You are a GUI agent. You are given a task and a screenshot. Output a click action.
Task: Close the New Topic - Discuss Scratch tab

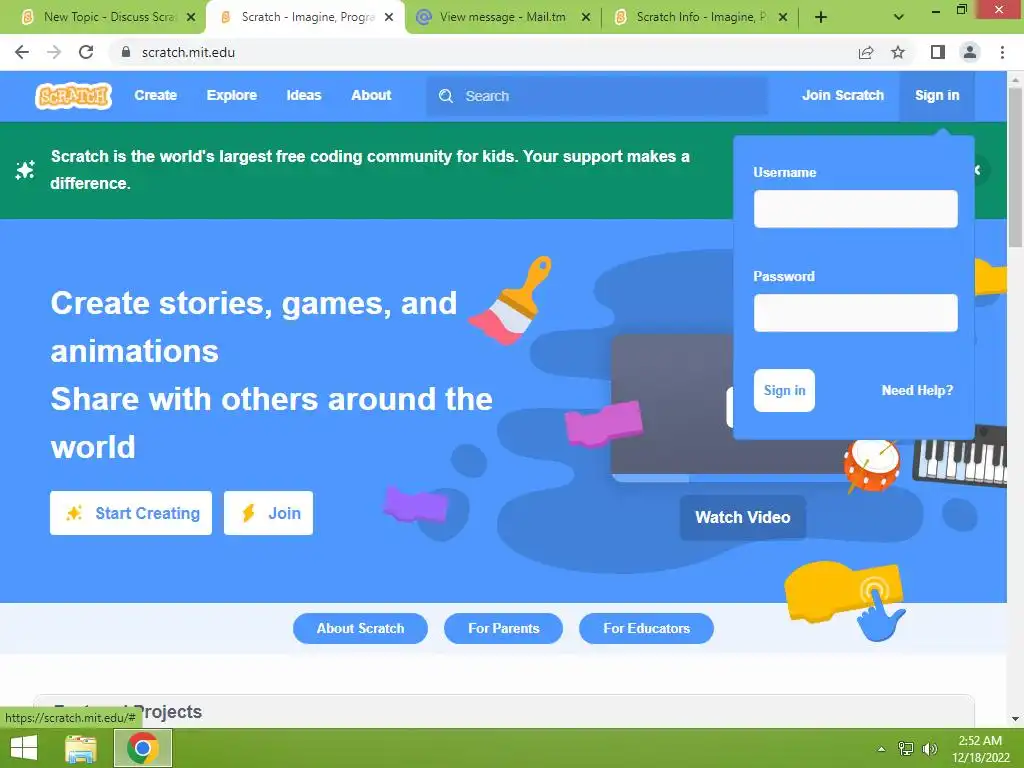point(191,17)
